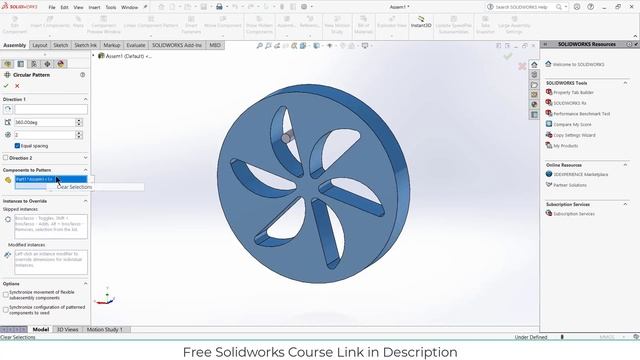Collapse the ribbon using bottom-right chevron
The height and width of the screenshot is (360, 640).
[635, 36]
